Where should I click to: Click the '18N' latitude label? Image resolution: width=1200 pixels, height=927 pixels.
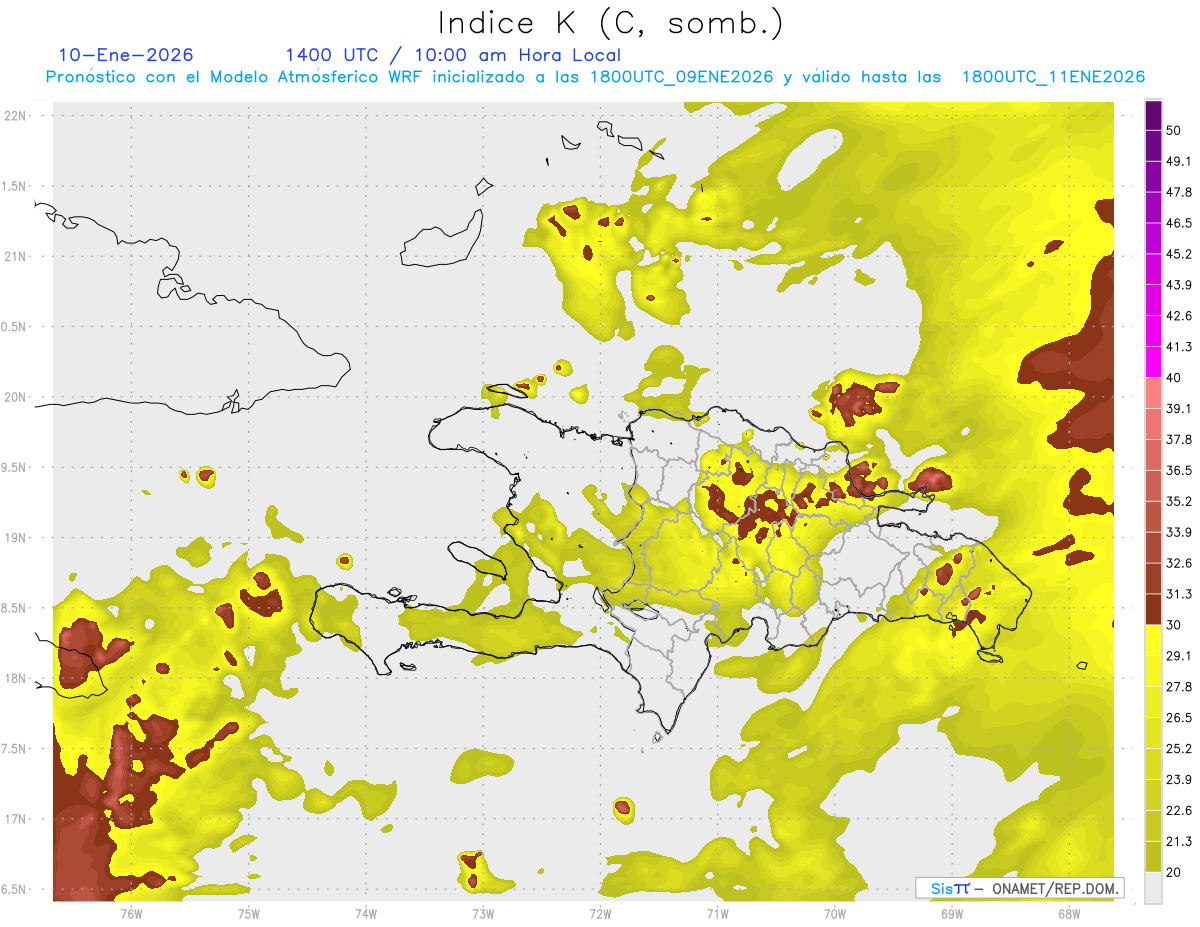(16, 679)
